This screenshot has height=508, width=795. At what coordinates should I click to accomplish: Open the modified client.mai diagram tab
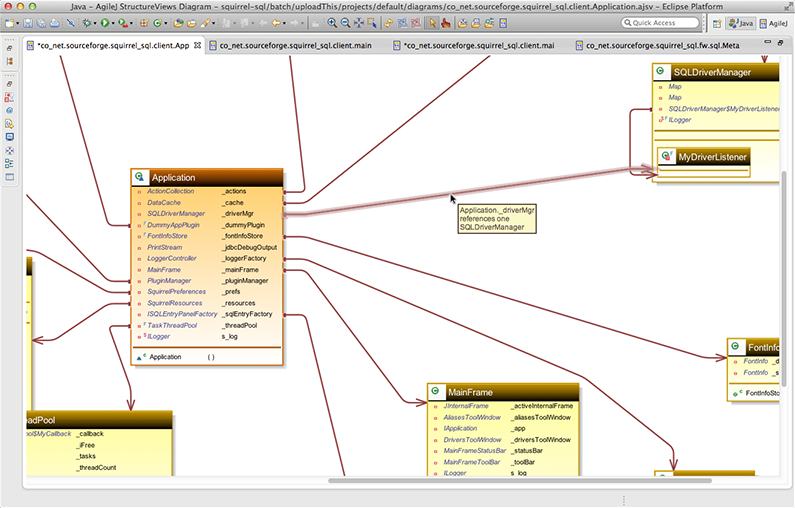479,46
